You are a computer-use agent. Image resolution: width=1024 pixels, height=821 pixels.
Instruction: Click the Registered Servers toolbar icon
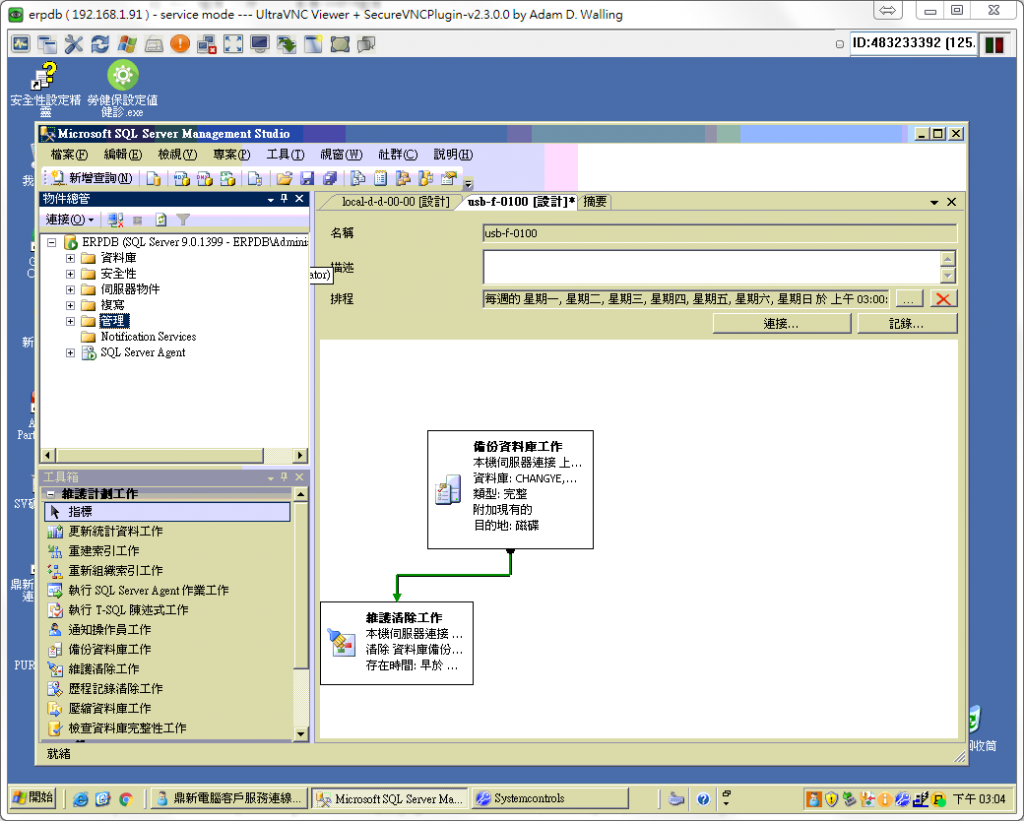tap(358, 178)
